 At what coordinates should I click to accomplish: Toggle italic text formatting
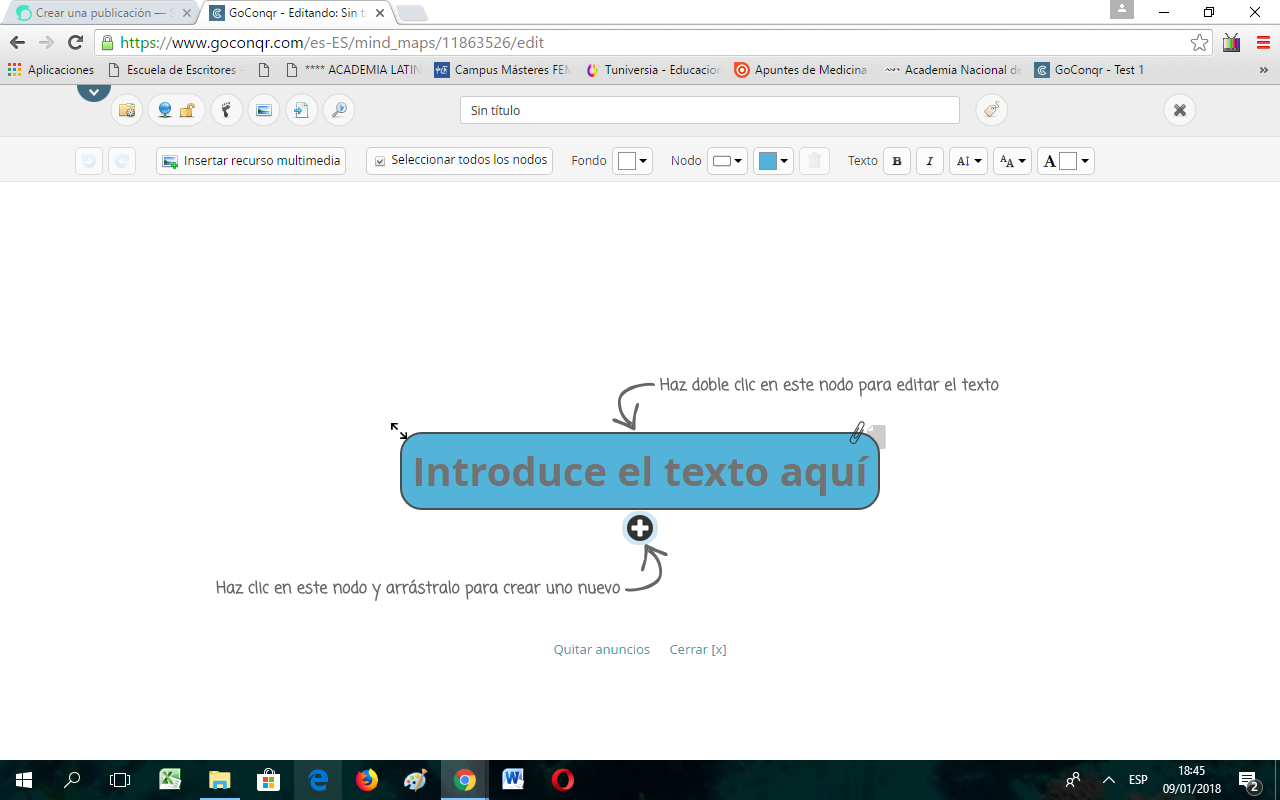point(930,161)
